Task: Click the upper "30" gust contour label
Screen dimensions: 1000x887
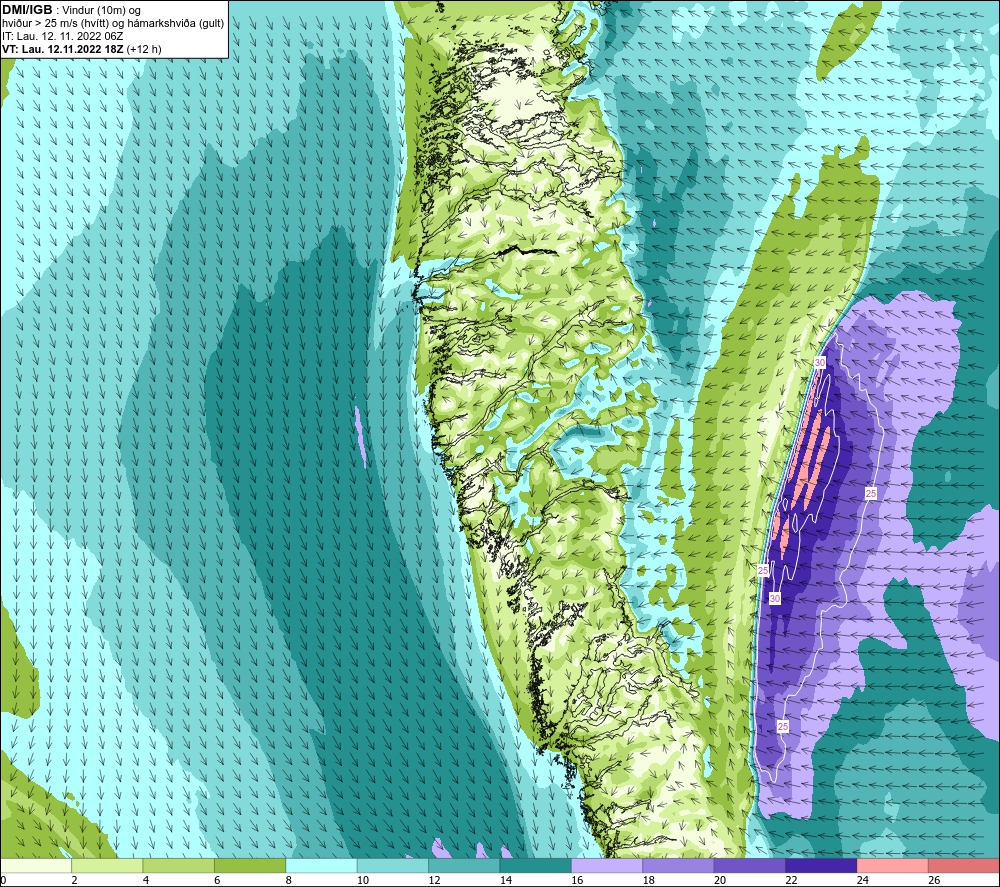Action: tap(820, 362)
